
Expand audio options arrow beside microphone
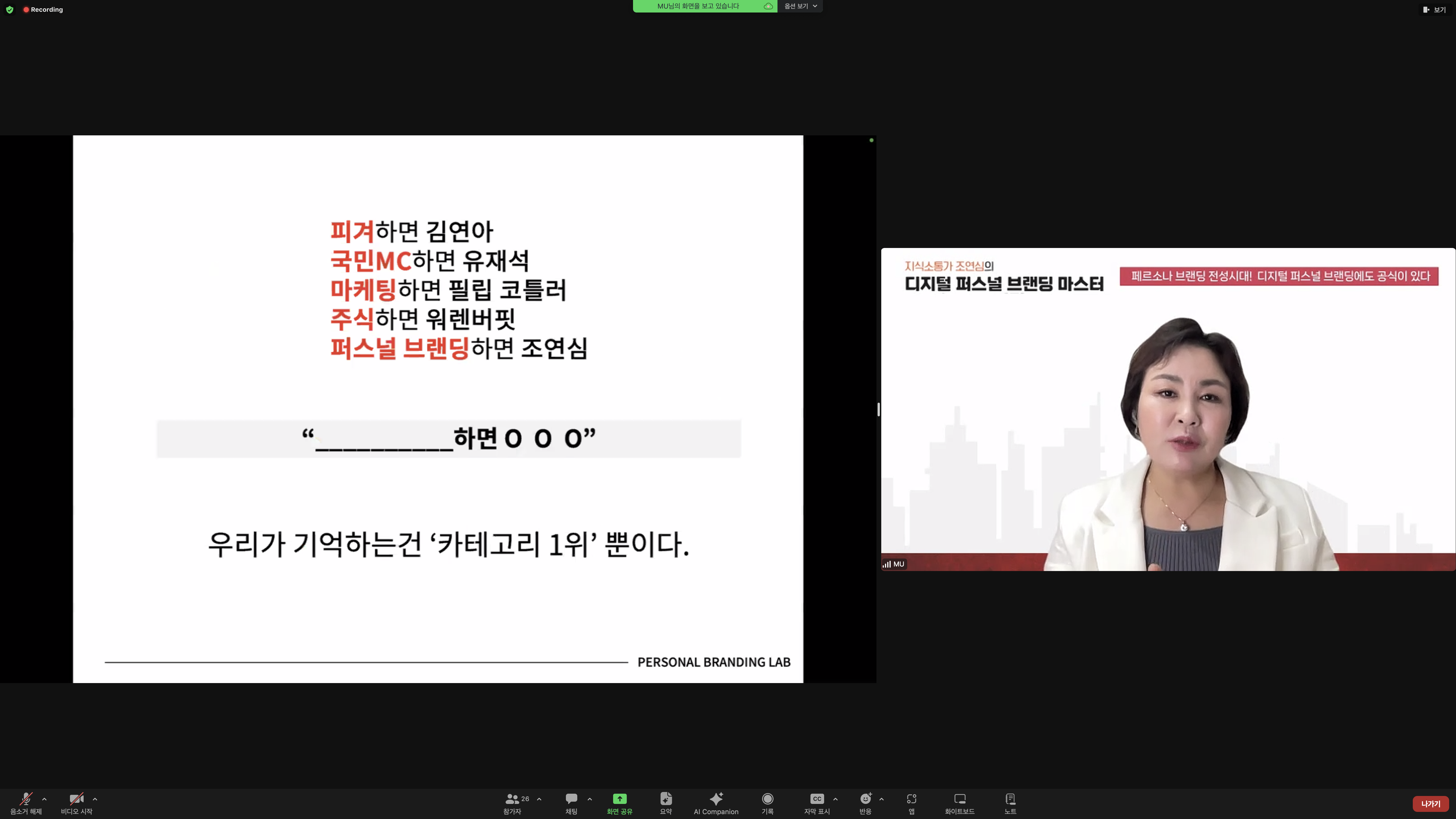44,799
